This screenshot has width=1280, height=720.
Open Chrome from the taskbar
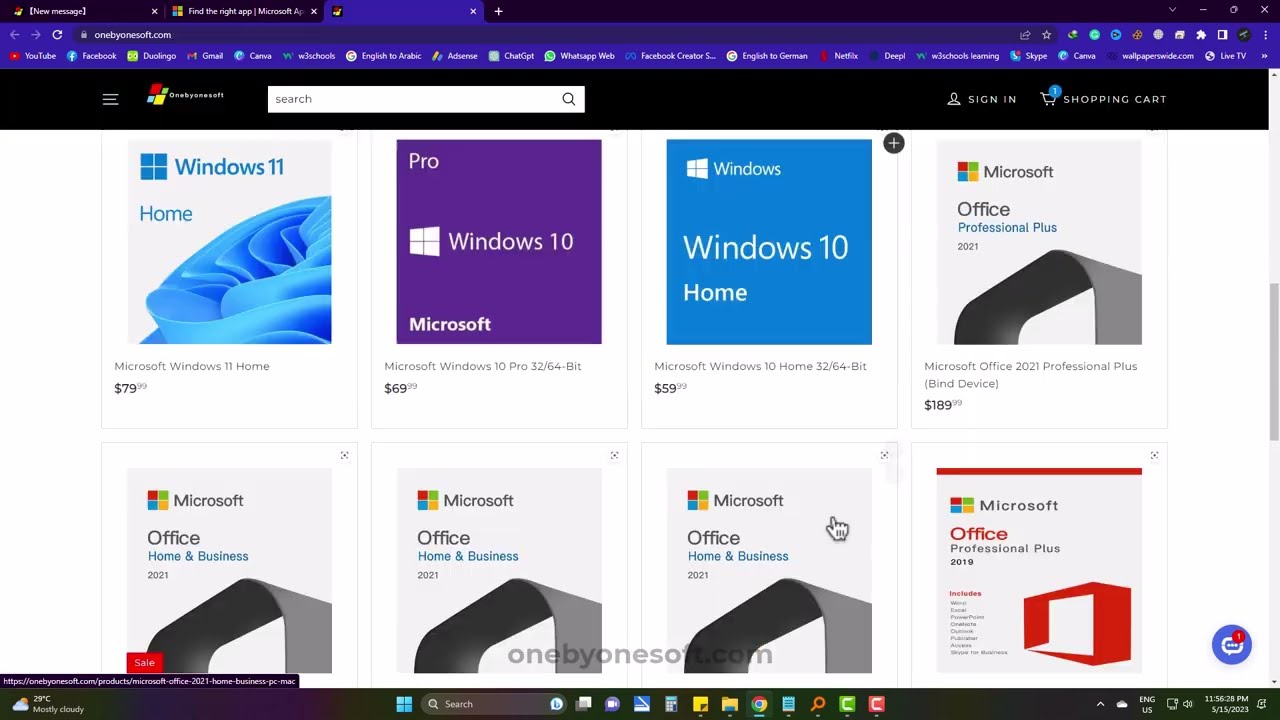[x=759, y=704]
